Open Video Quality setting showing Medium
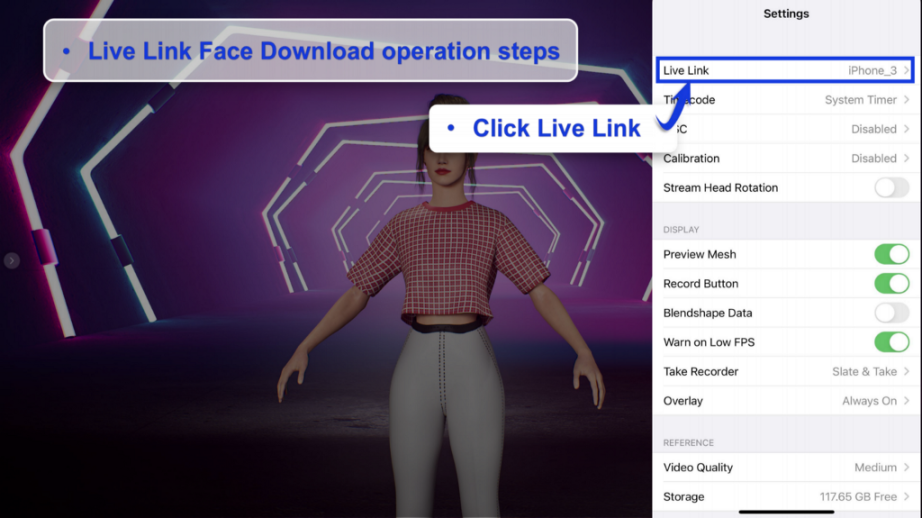This screenshot has width=922, height=518. (786, 468)
